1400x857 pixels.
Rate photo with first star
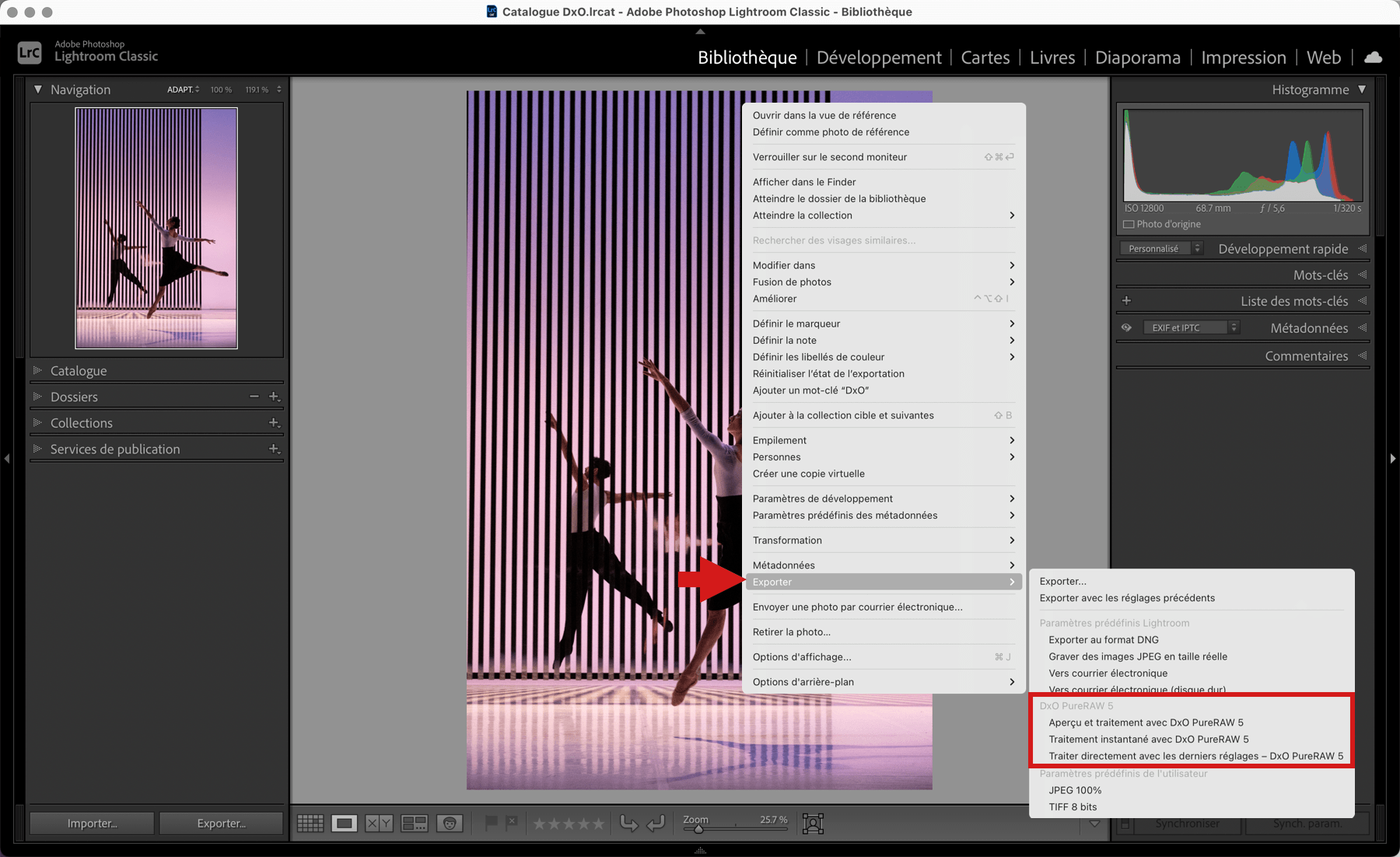[539, 823]
